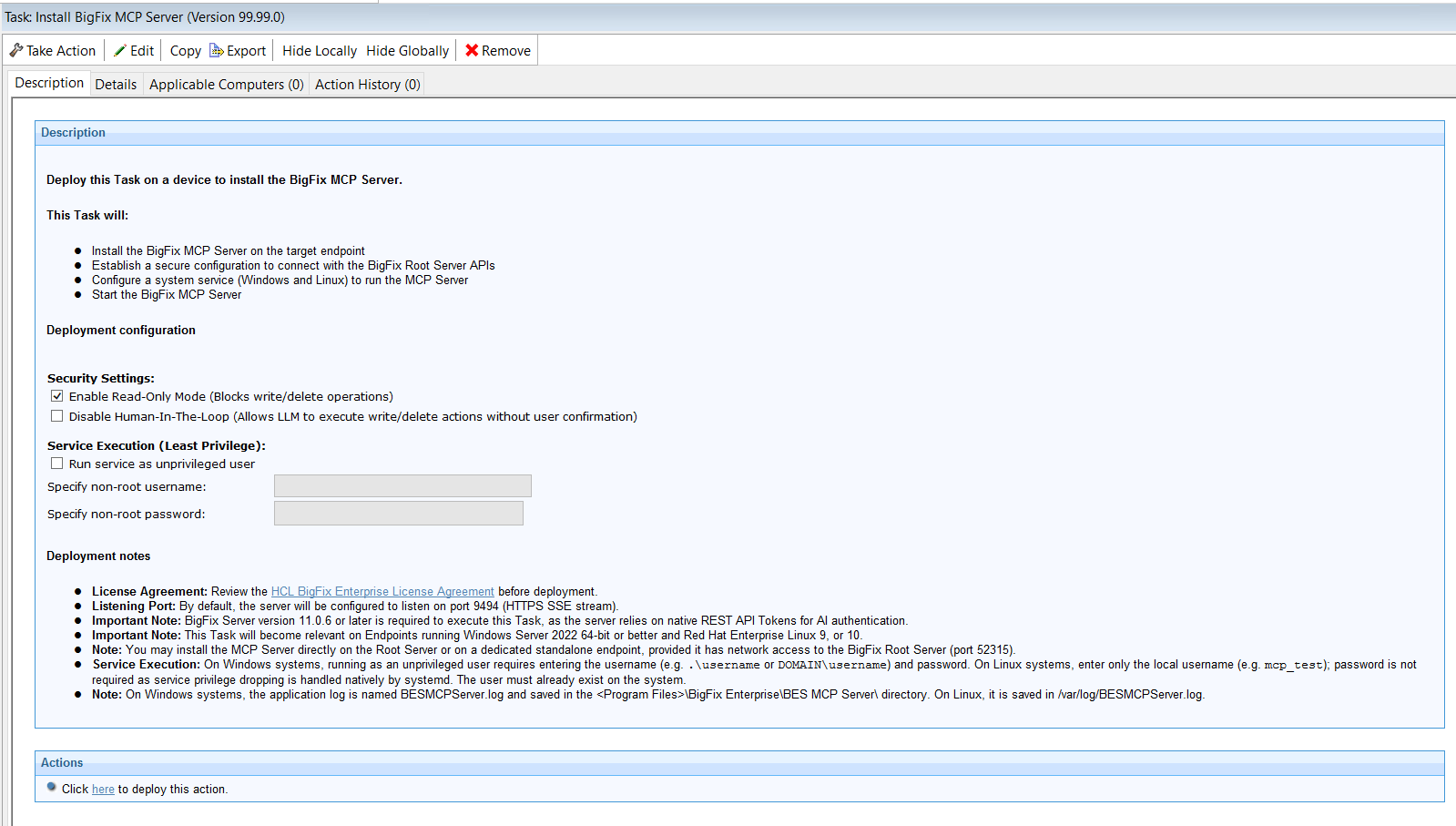
Task: Click the Take Action wrench icon
Action: pyautogui.click(x=16, y=51)
